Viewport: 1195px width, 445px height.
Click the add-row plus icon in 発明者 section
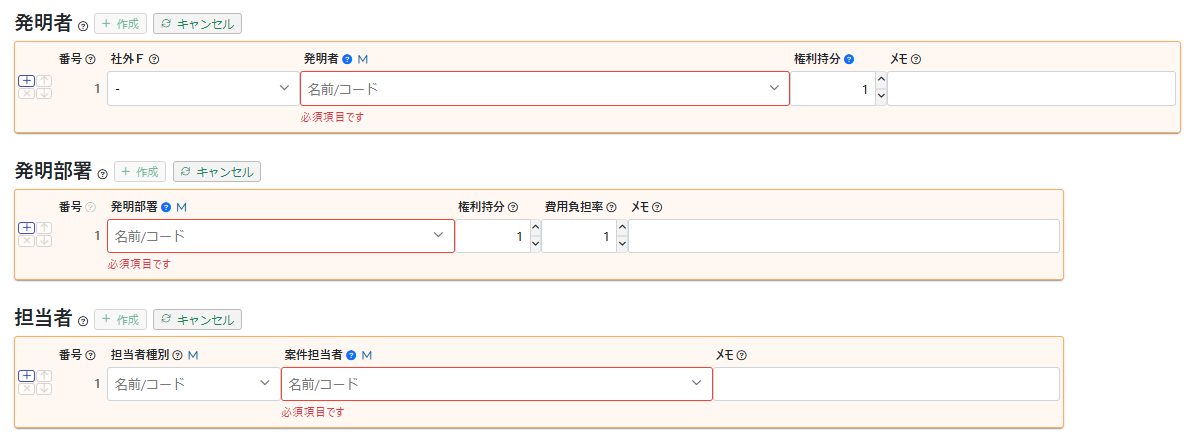coord(26,80)
